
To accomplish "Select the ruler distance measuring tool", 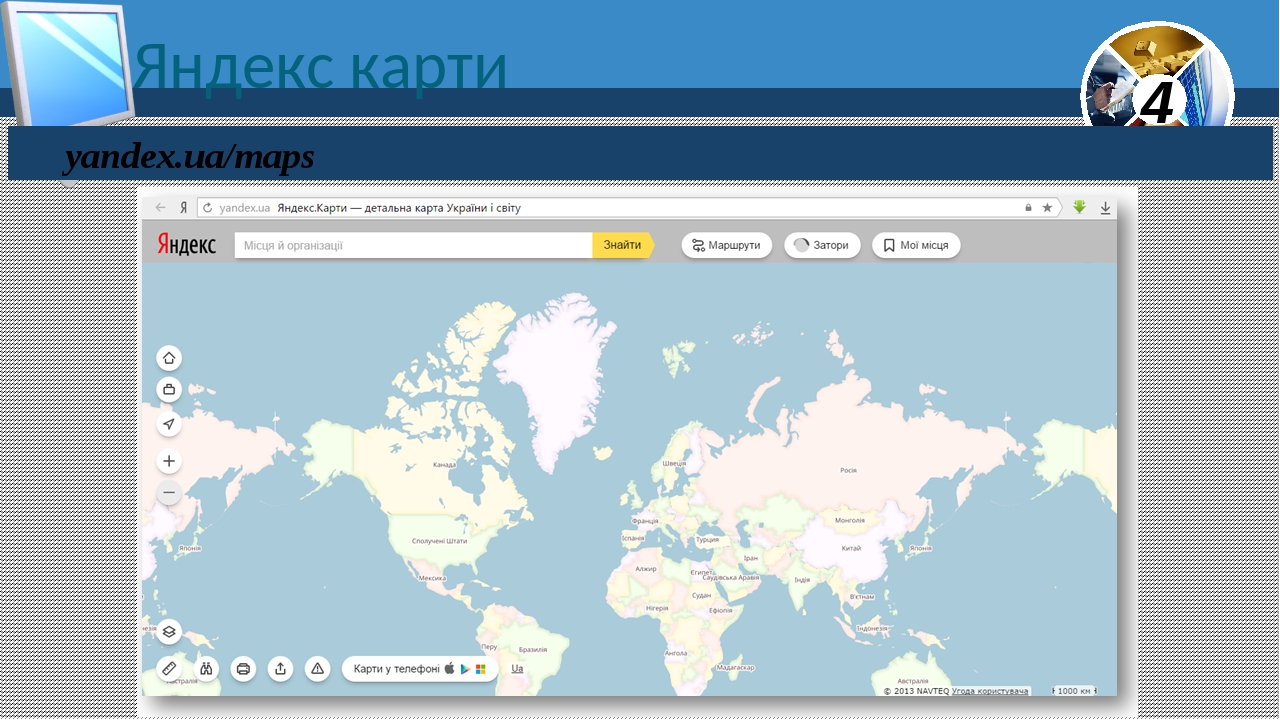I will 169,669.
